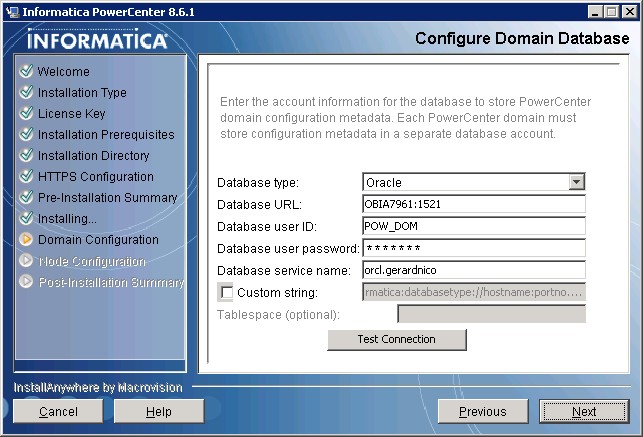
Task: Click the Welcome step checkmark icon
Action: coord(26,71)
